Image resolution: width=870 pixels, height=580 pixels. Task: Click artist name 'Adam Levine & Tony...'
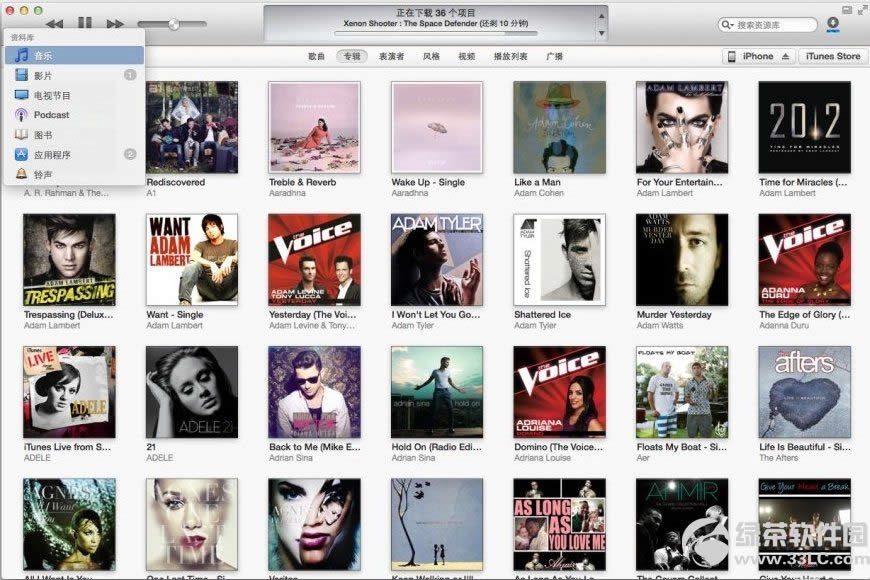point(311,325)
